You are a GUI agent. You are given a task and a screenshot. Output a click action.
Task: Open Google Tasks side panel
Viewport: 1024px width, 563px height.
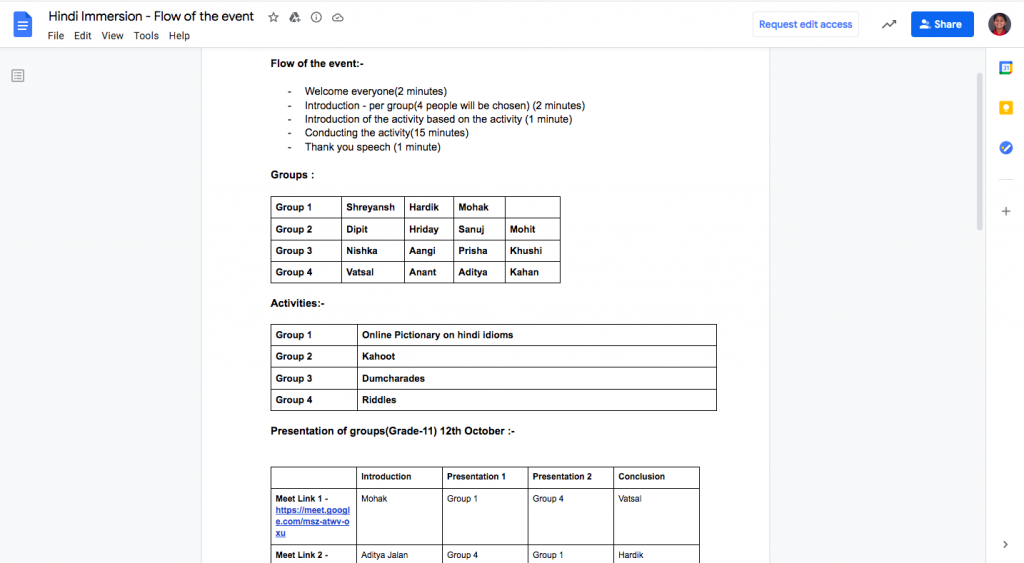[x=1006, y=148]
